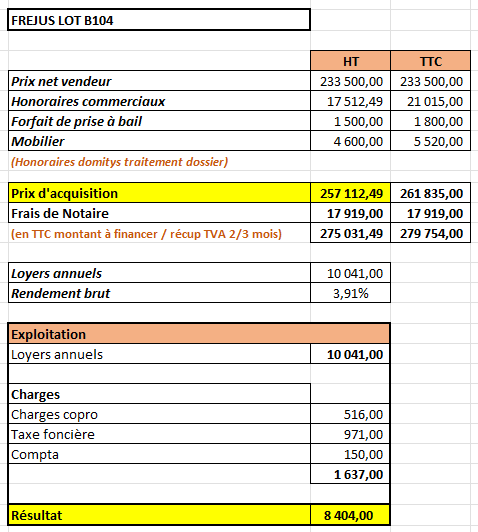Click the Compta label cell
This screenshot has width=478, height=532.
click(x=159, y=454)
